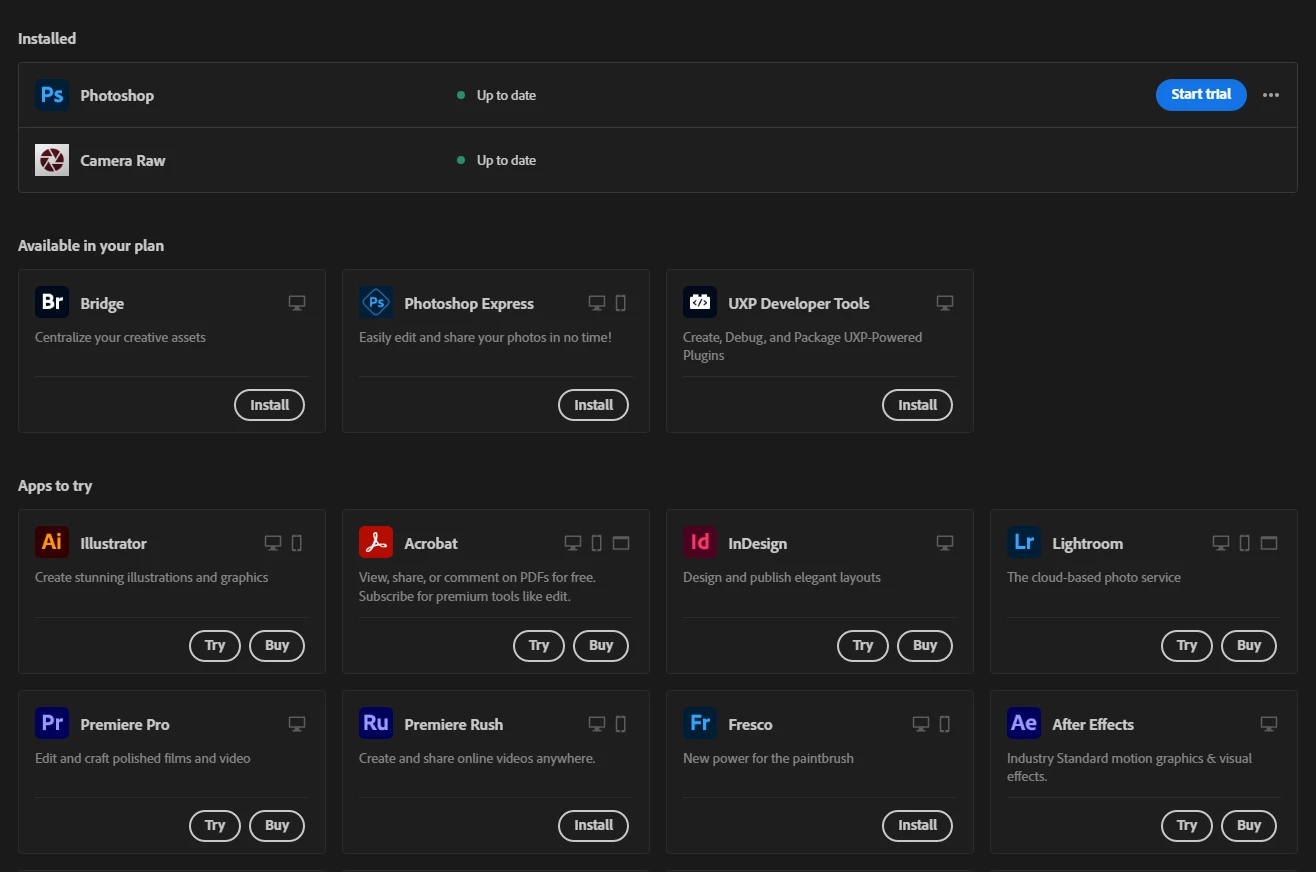This screenshot has width=1316, height=872.
Task: Buy Illustrator
Action: pyautogui.click(x=277, y=645)
